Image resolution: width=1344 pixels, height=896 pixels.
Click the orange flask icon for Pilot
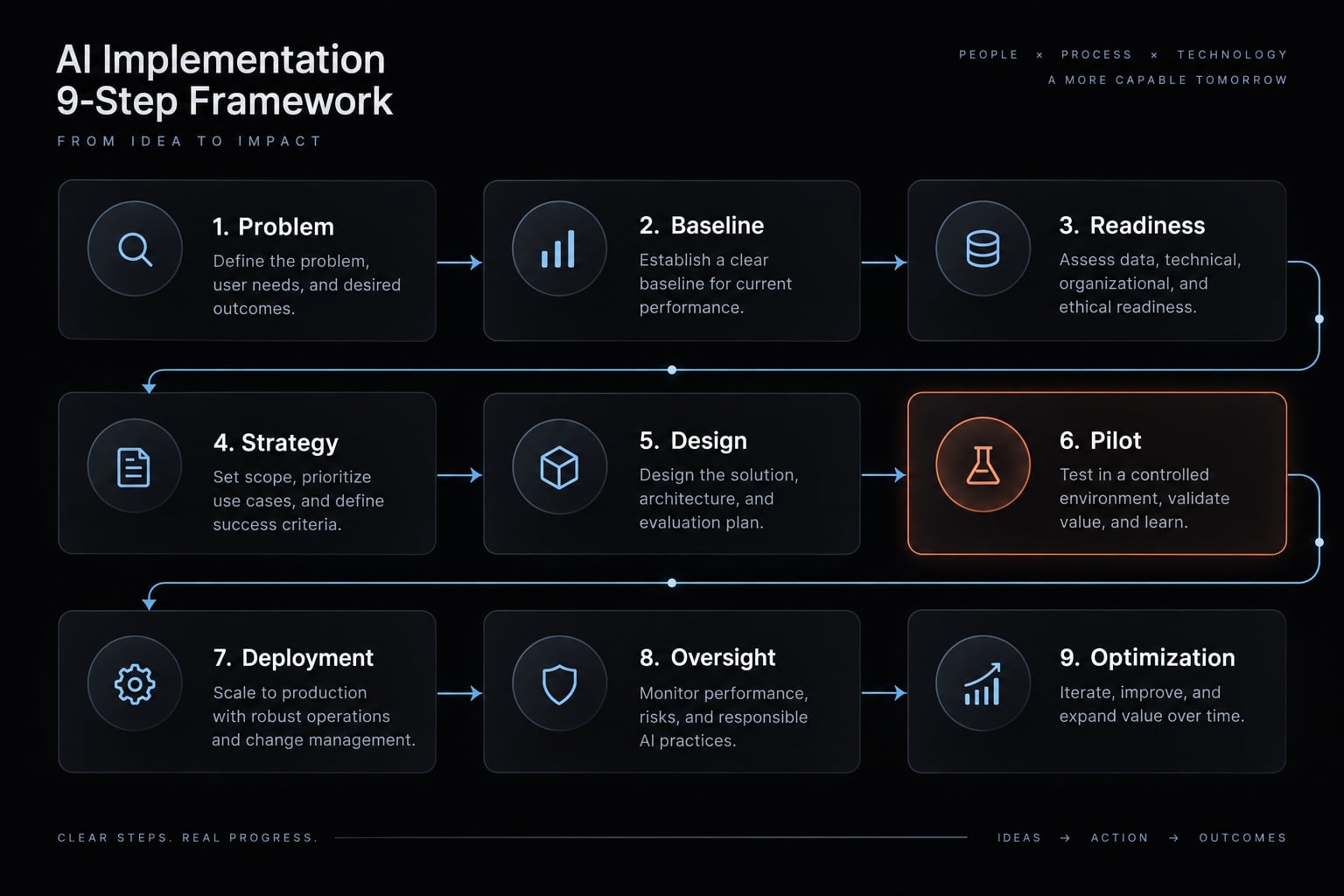[x=983, y=465]
